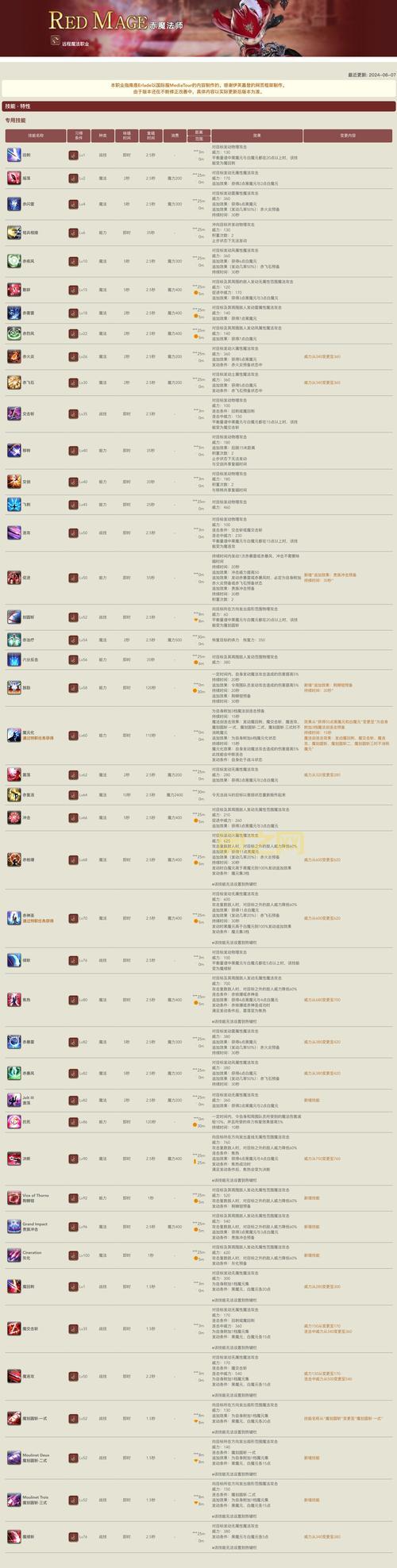
Task: Click the 技能名称 column header
Action: tap(35, 136)
